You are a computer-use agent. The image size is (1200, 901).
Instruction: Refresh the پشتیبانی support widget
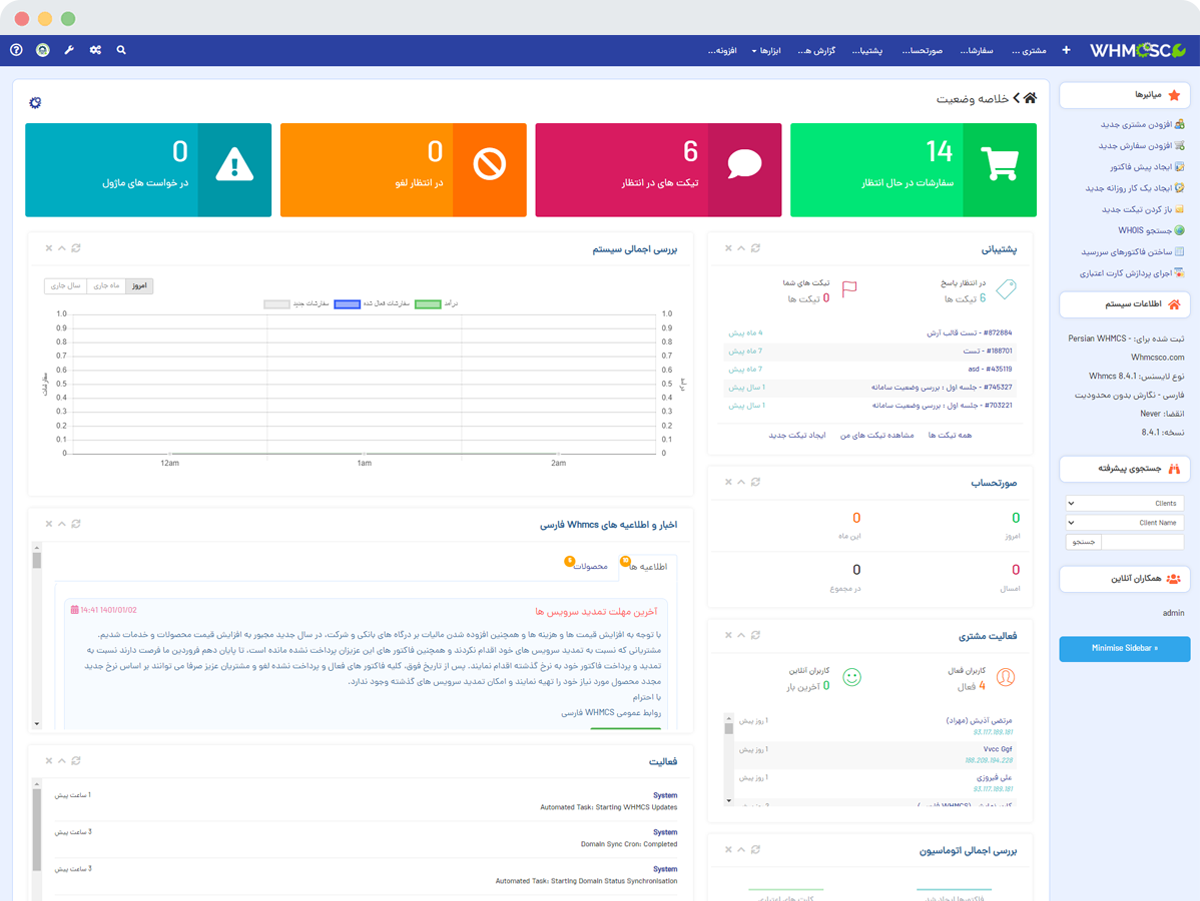point(756,248)
